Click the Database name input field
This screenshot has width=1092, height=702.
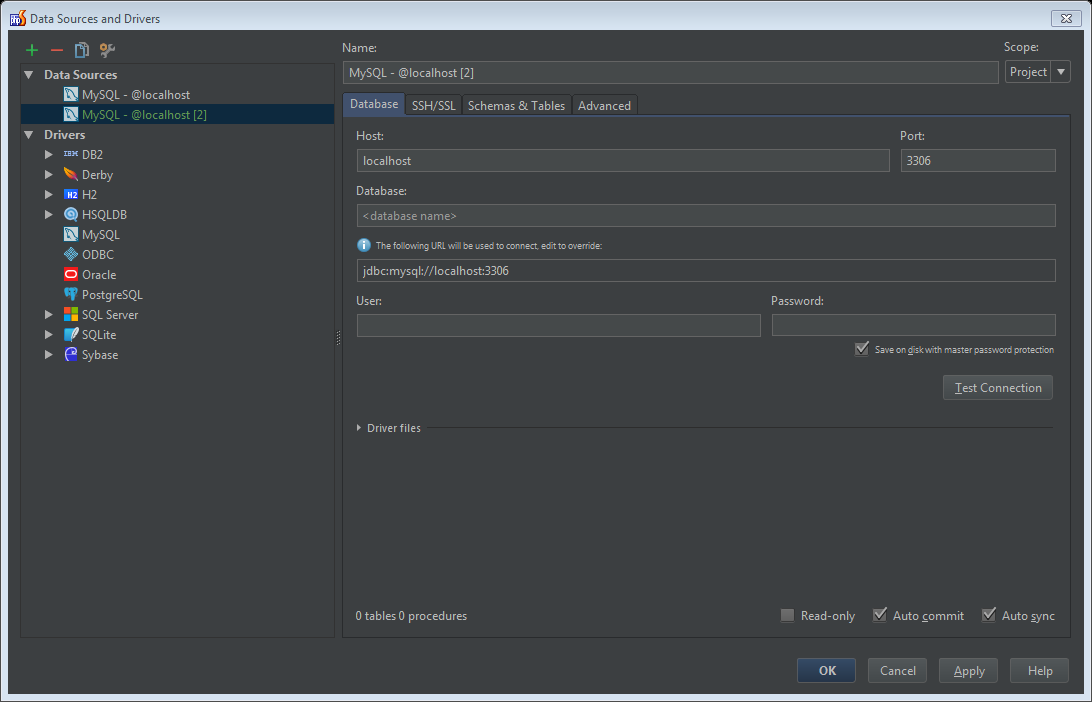click(706, 216)
